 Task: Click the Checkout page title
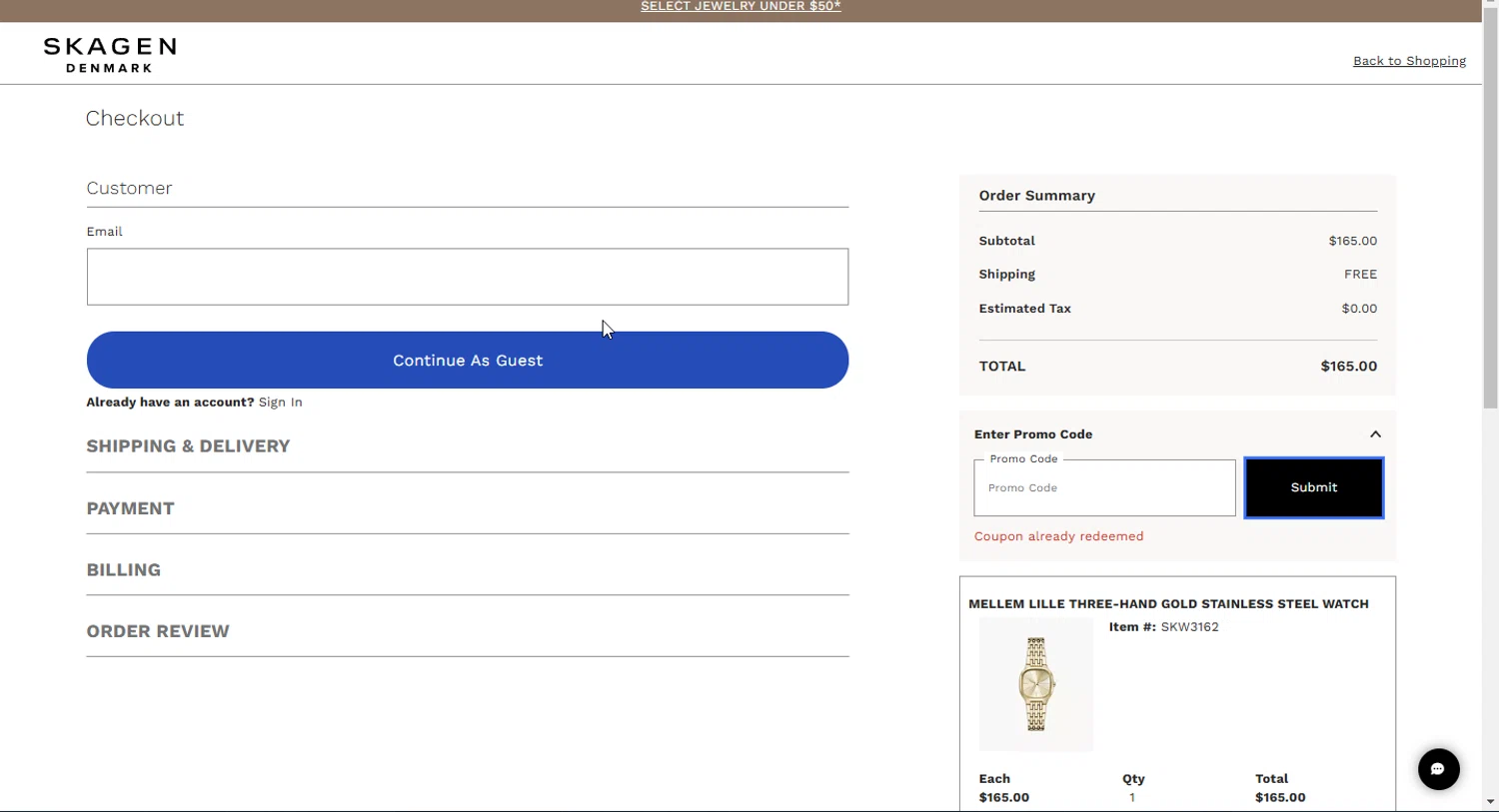[135, 118]
